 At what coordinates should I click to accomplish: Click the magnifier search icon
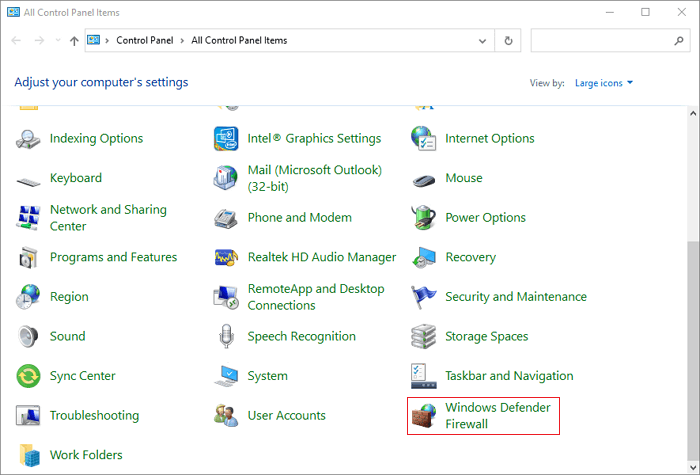679,41
